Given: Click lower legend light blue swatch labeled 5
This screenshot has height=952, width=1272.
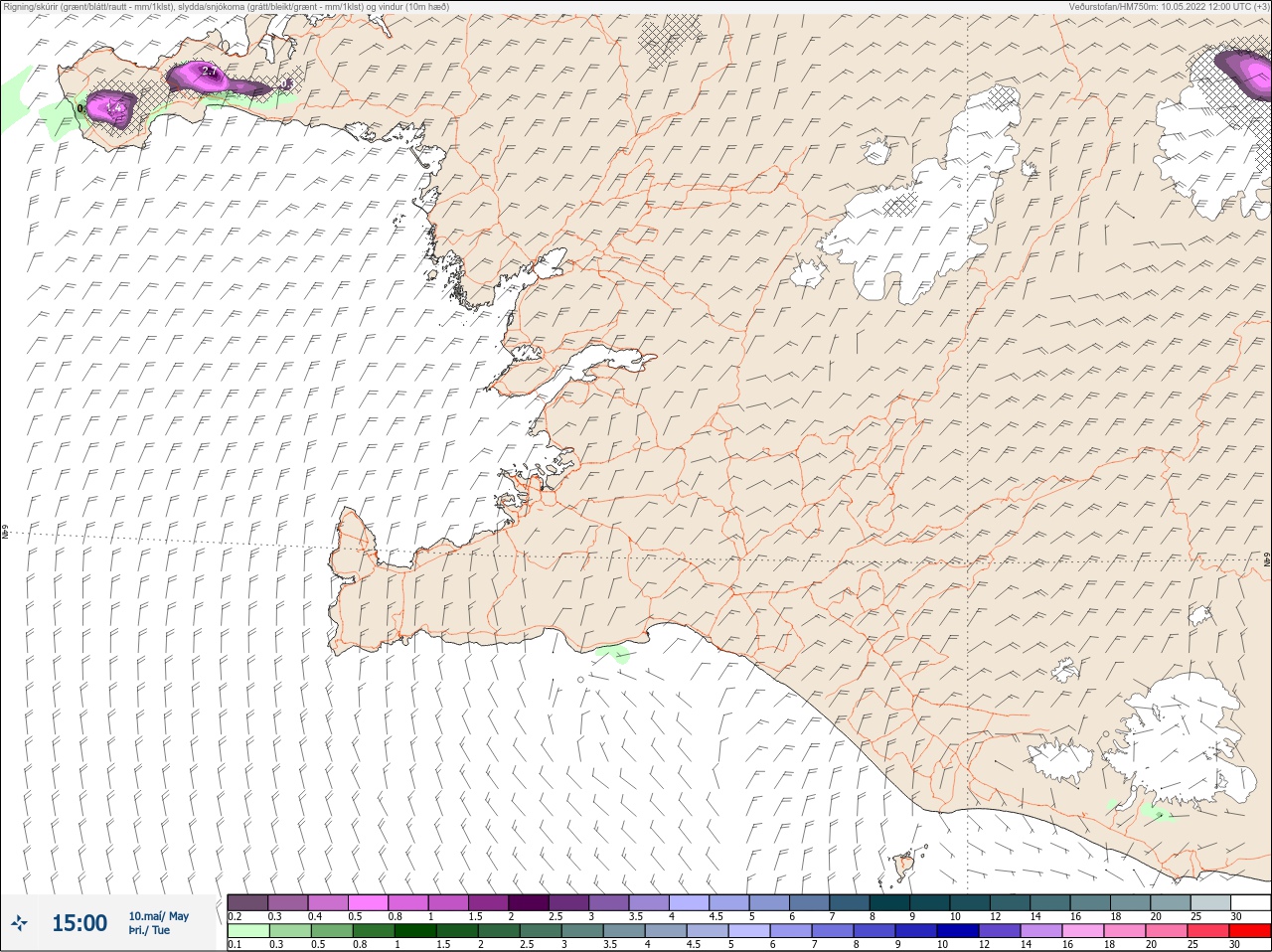Looking at the screenshot, I should (748, 931).
